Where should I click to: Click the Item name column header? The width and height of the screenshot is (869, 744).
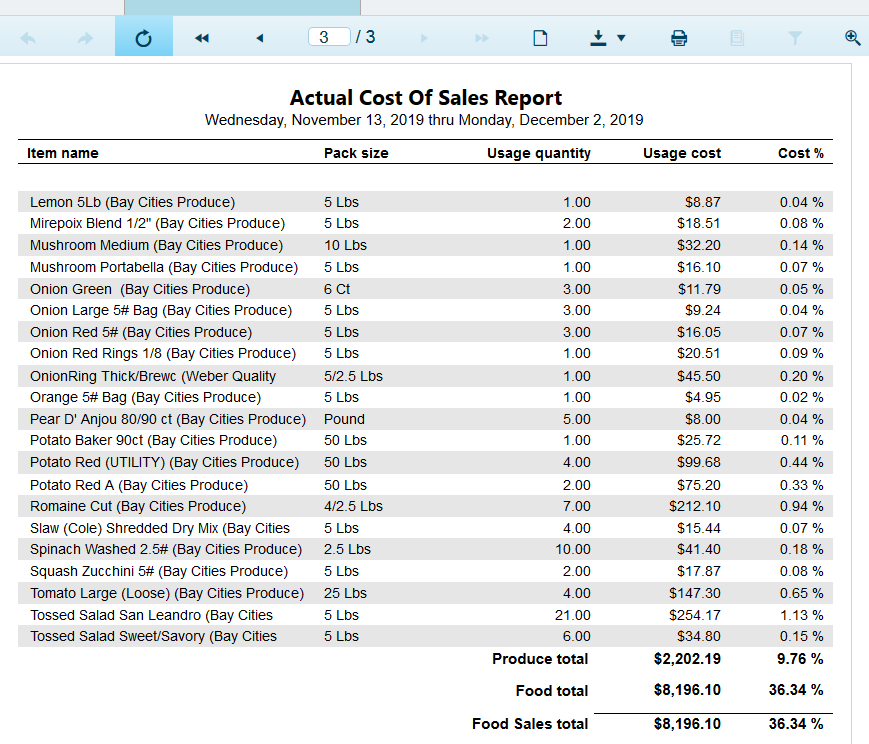click(x=62, y=153)
